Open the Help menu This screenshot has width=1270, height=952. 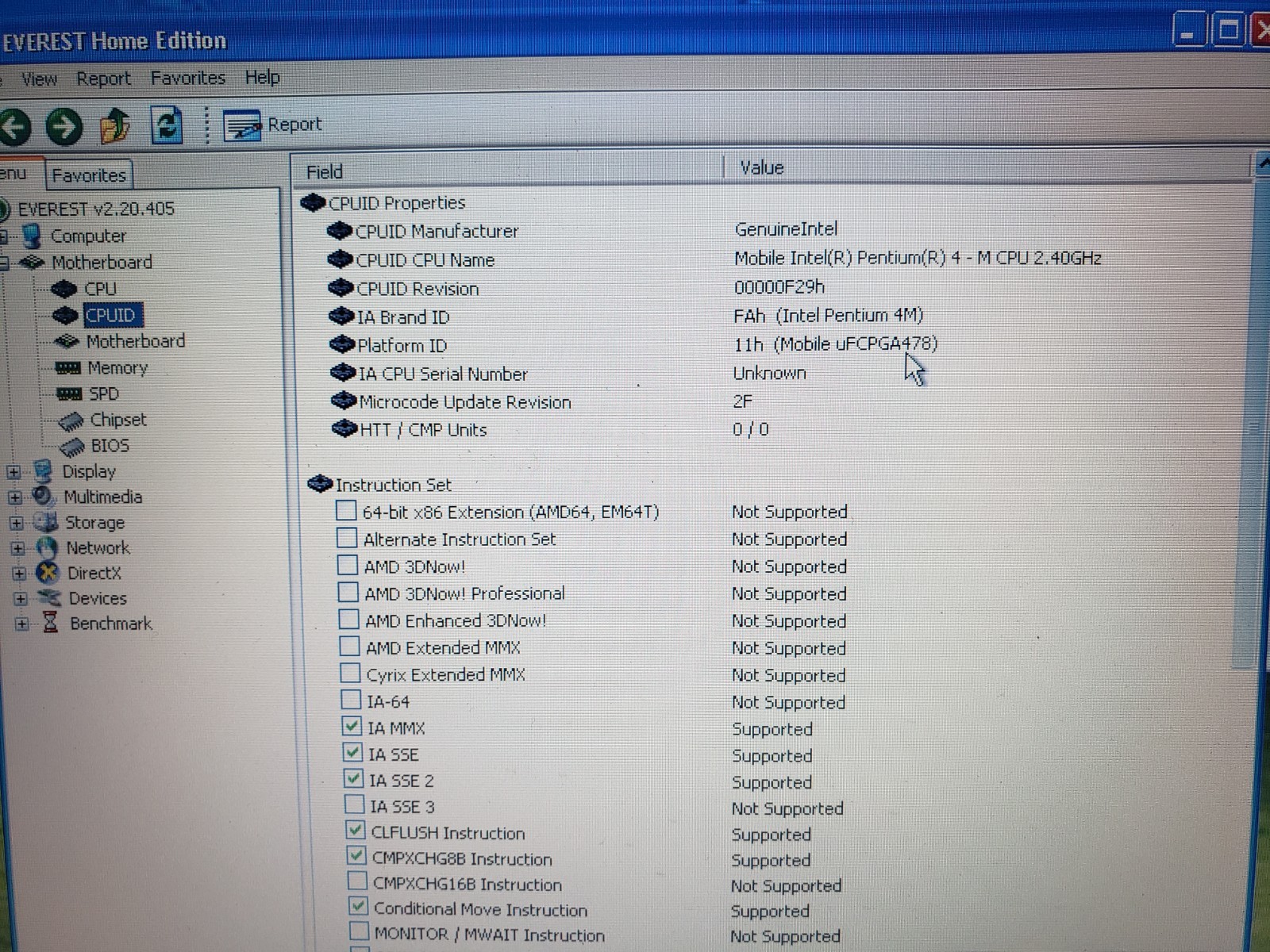point(262,77)
